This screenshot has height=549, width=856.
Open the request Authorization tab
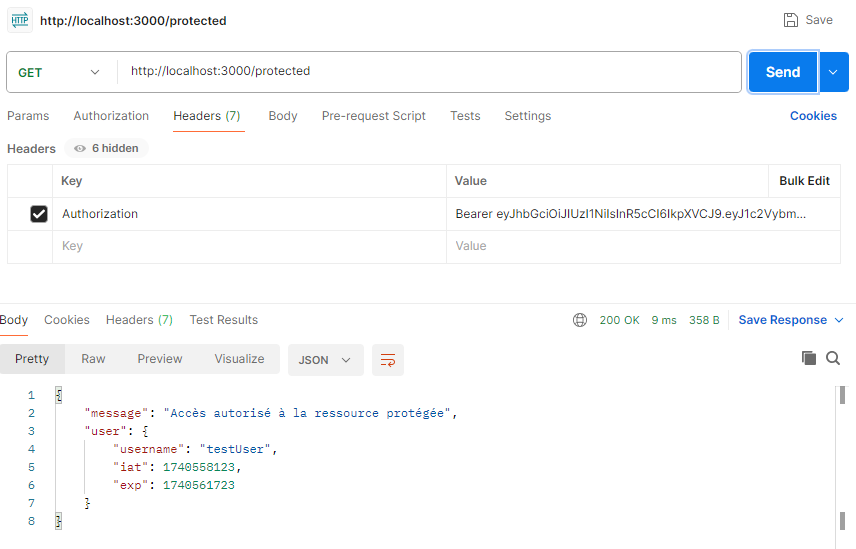coord(111,116)
